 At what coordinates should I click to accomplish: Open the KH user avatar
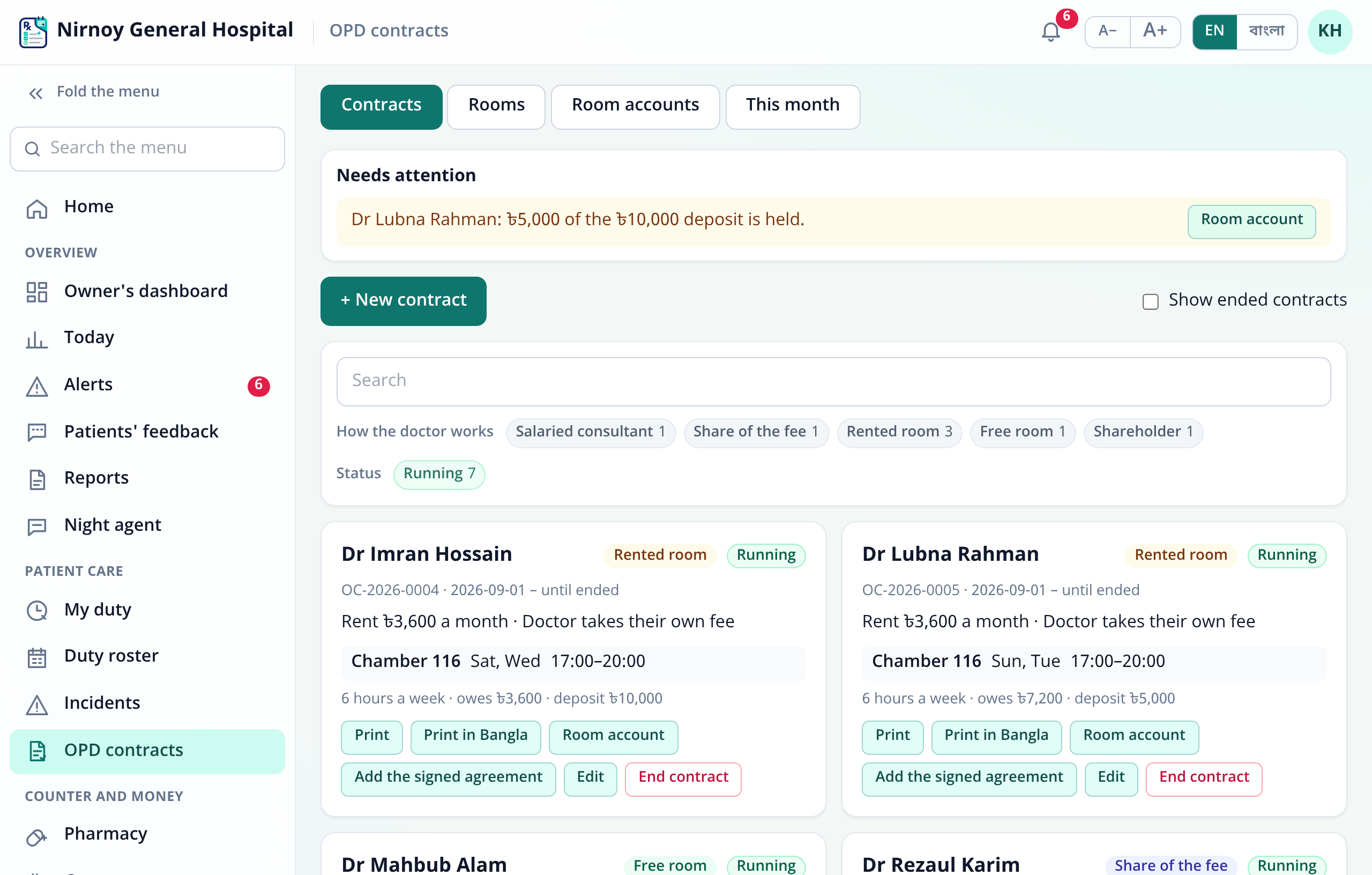1329,31
